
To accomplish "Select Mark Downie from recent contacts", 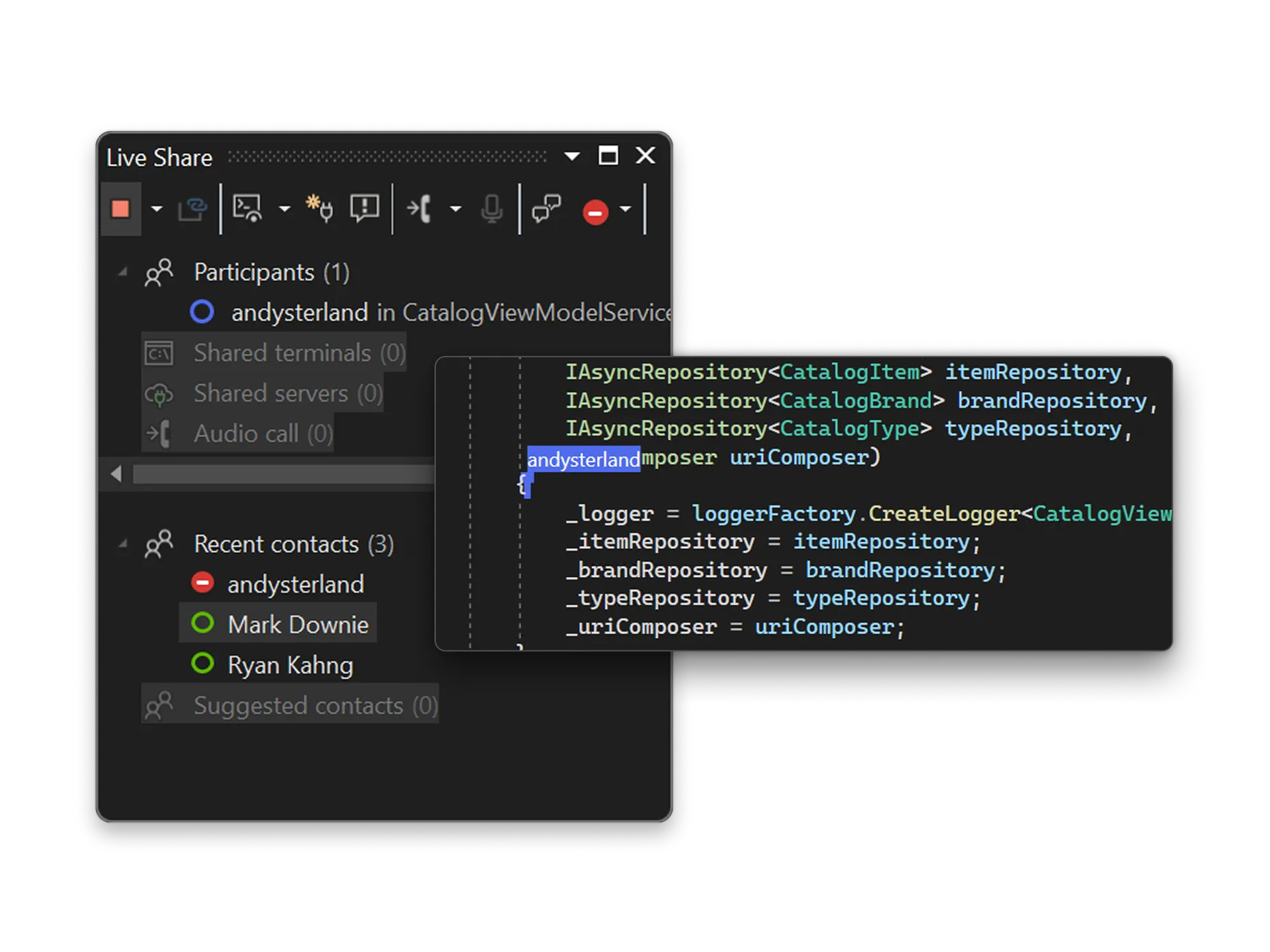I will pos(299,623).
